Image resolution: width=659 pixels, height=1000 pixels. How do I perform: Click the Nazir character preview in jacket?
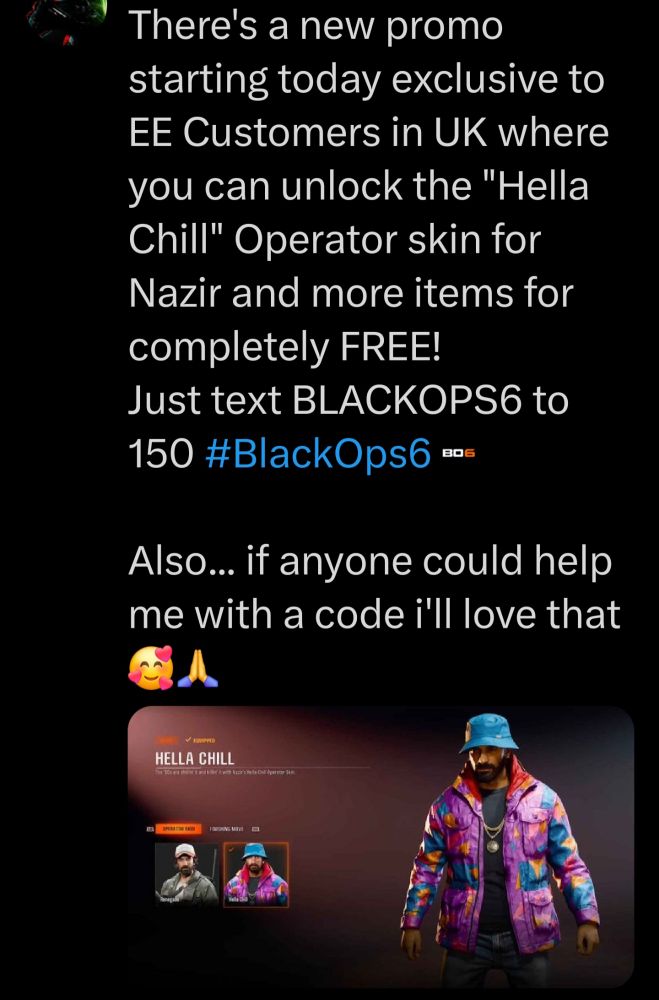501,848
